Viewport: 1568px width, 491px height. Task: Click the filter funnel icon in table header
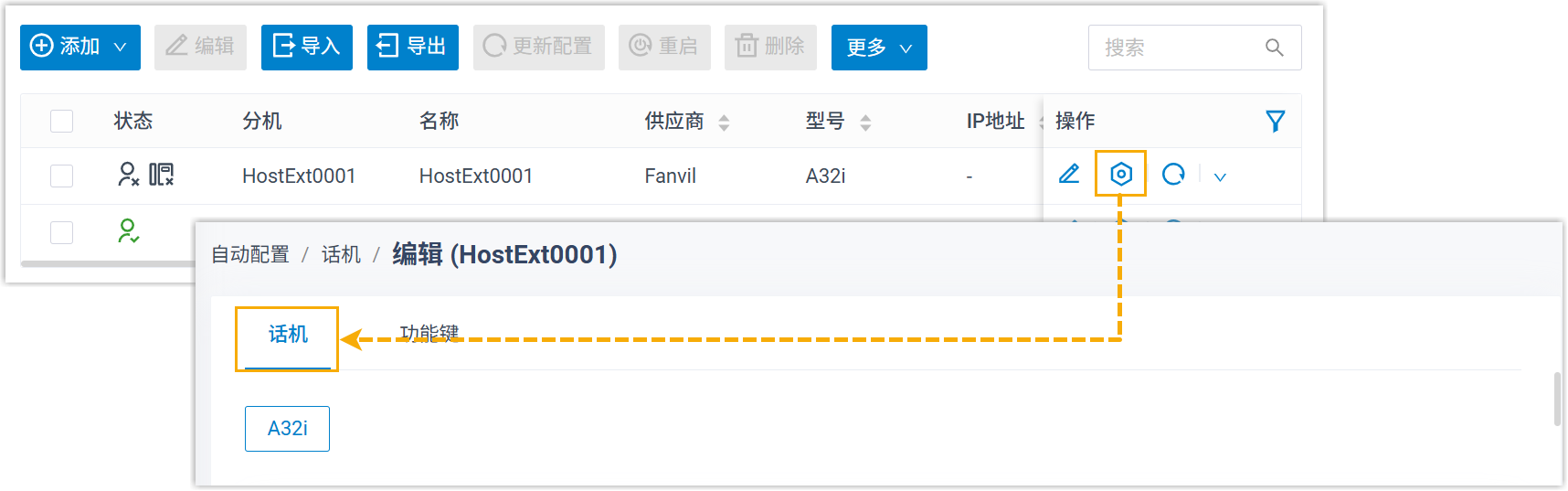(x=1275, y=121)
